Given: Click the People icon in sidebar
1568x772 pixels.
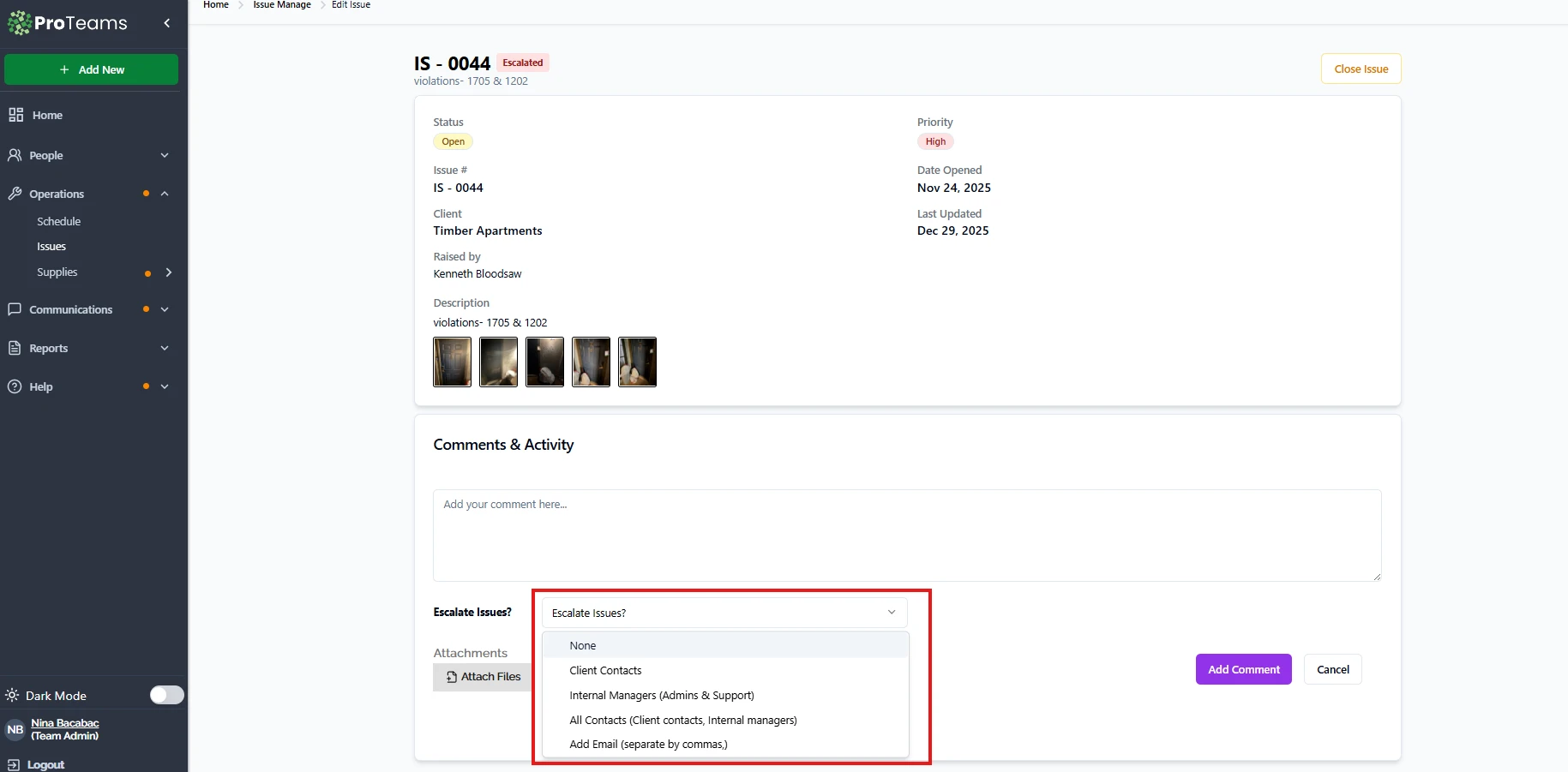Looking at the screenshot, I should pyautogui.click(x=15, y=155).
